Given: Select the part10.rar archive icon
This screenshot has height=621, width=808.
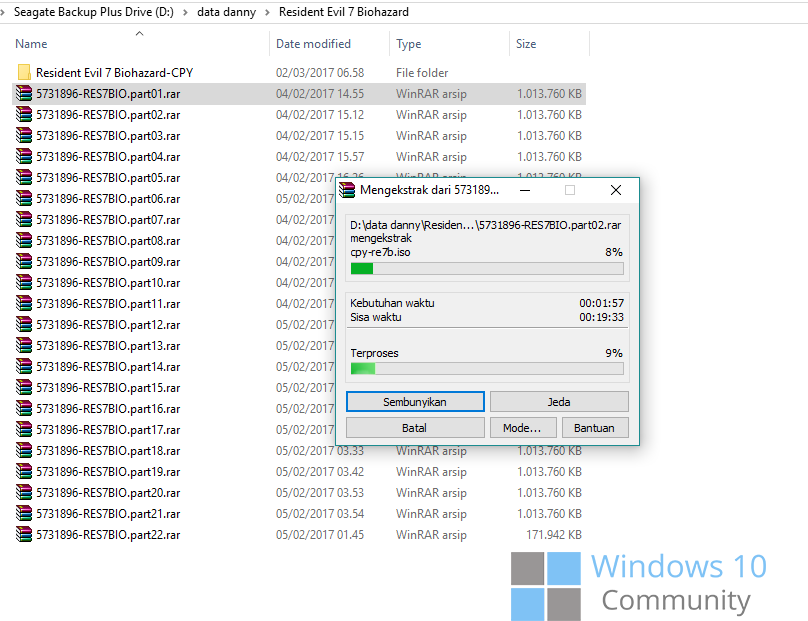Looking at the screenshot, I should tap(24, 282).
